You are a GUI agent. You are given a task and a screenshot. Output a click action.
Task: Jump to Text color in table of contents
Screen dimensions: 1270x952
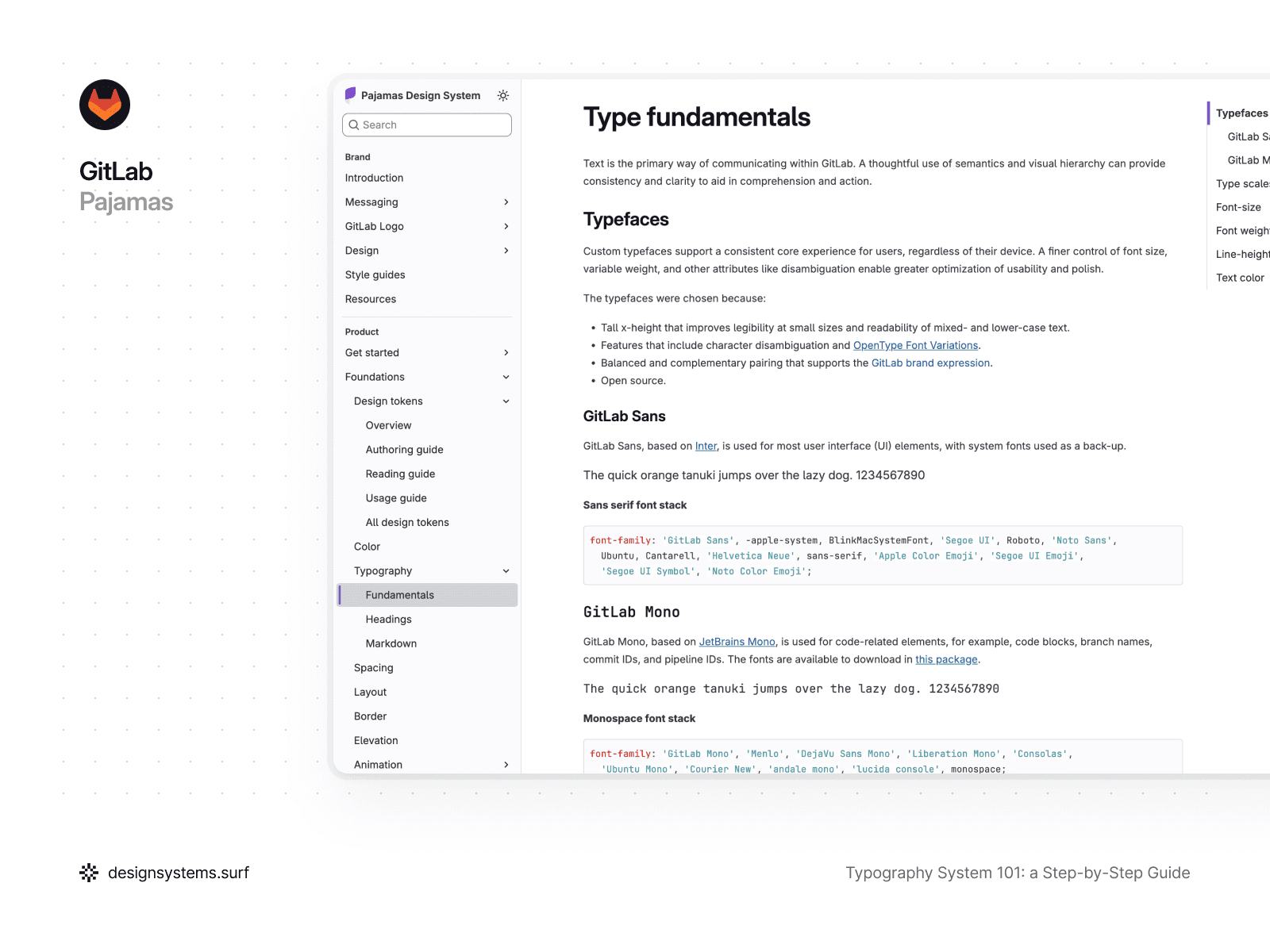[1240, 278]
